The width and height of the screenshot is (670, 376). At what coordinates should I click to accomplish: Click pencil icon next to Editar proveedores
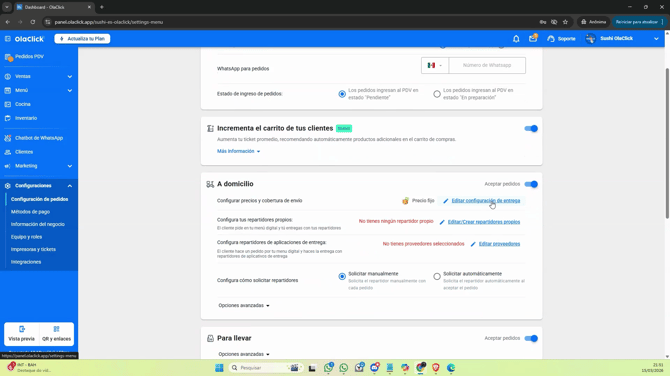[x=473, y=244]
